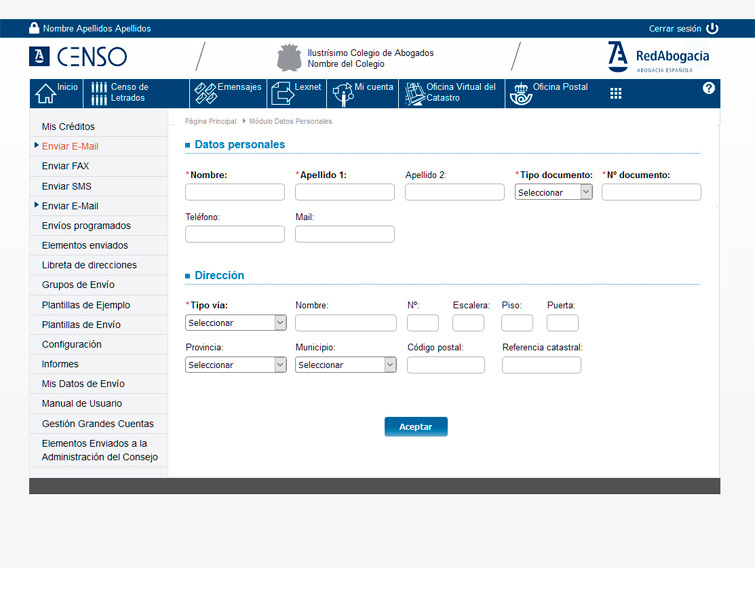Click the CENSO logo
This screenshot has height=594, width=755.
[x=78, y=56]
